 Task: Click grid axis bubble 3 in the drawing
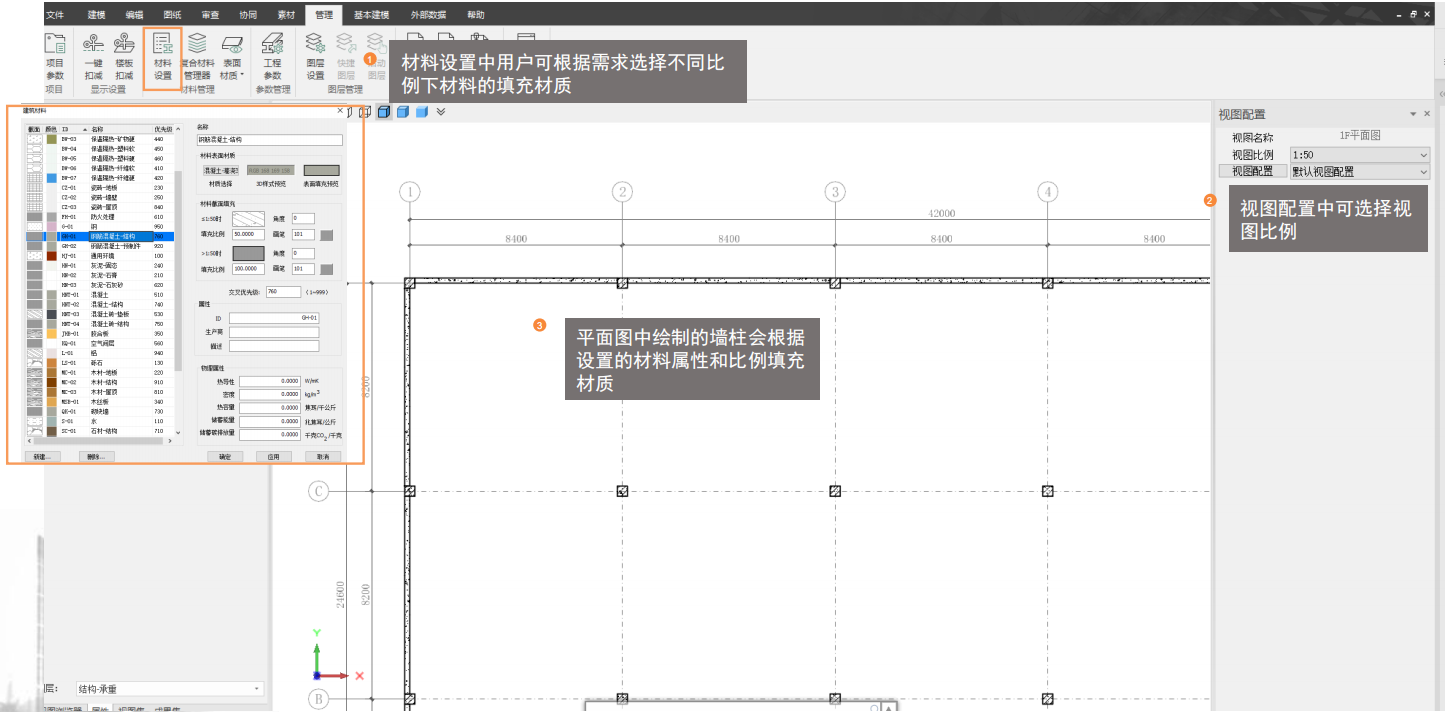[x=835, y=192]
